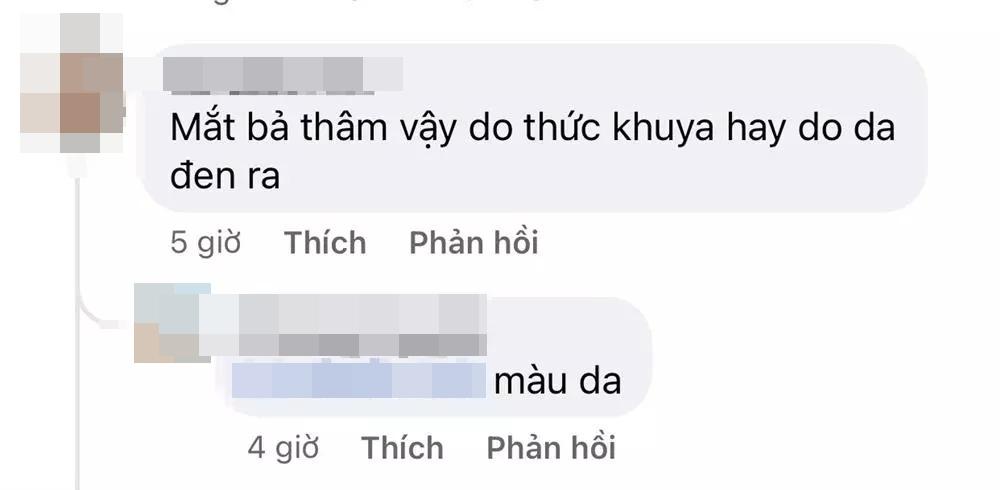Viewport: 1000px width, 490px height.
Task: Open the '5 giờ' timestamp link
Action: 205,243
